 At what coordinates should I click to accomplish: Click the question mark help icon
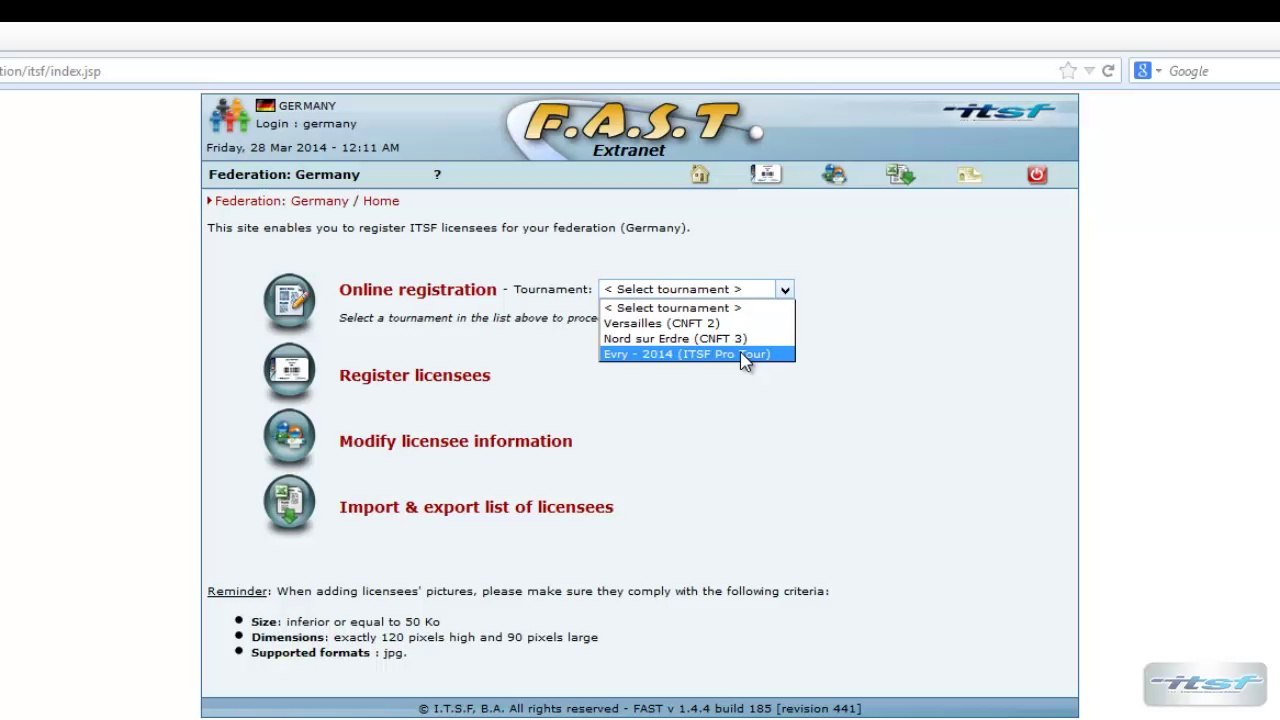click(437, 175)
